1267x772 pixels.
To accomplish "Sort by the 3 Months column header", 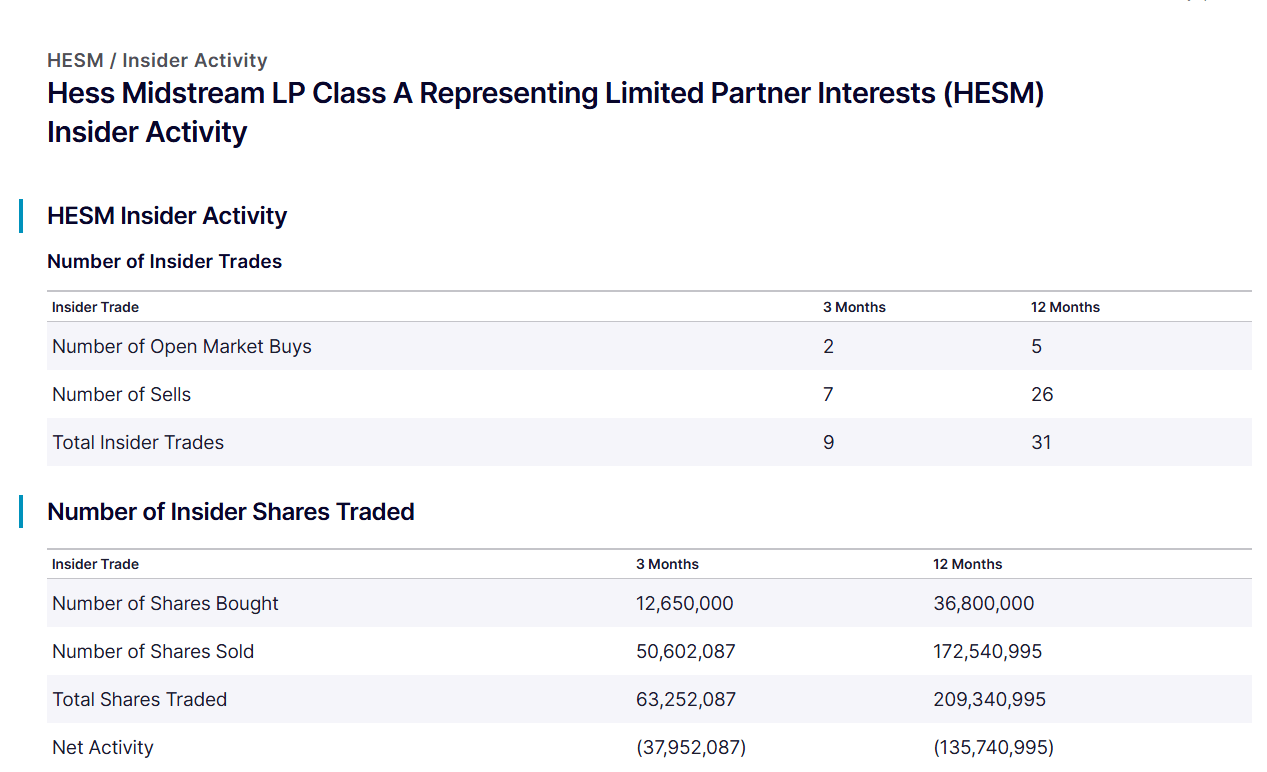I will (854, 307).
